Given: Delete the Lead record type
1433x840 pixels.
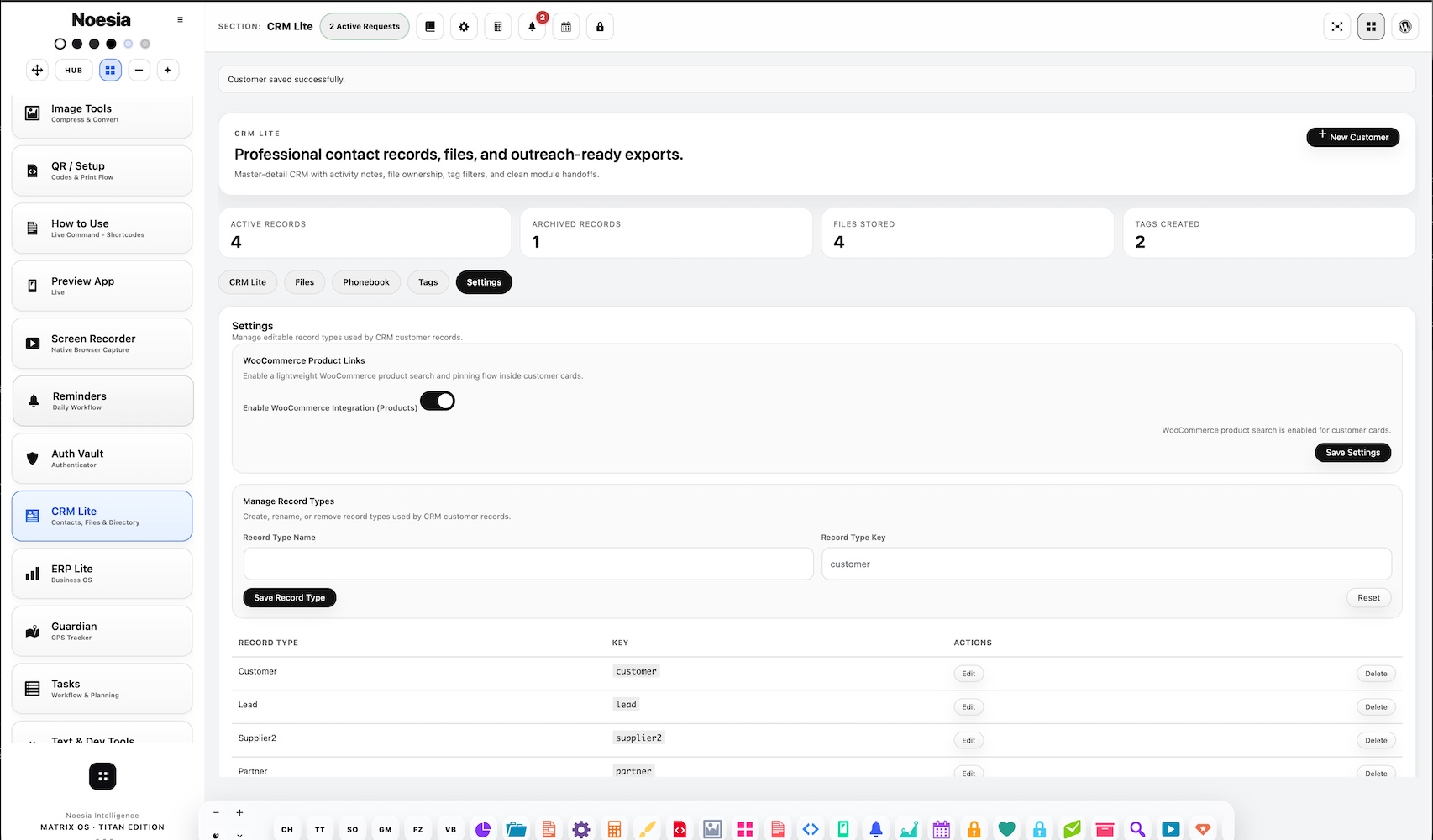Looking at the screenshot, I should (x=1376, y=707).
